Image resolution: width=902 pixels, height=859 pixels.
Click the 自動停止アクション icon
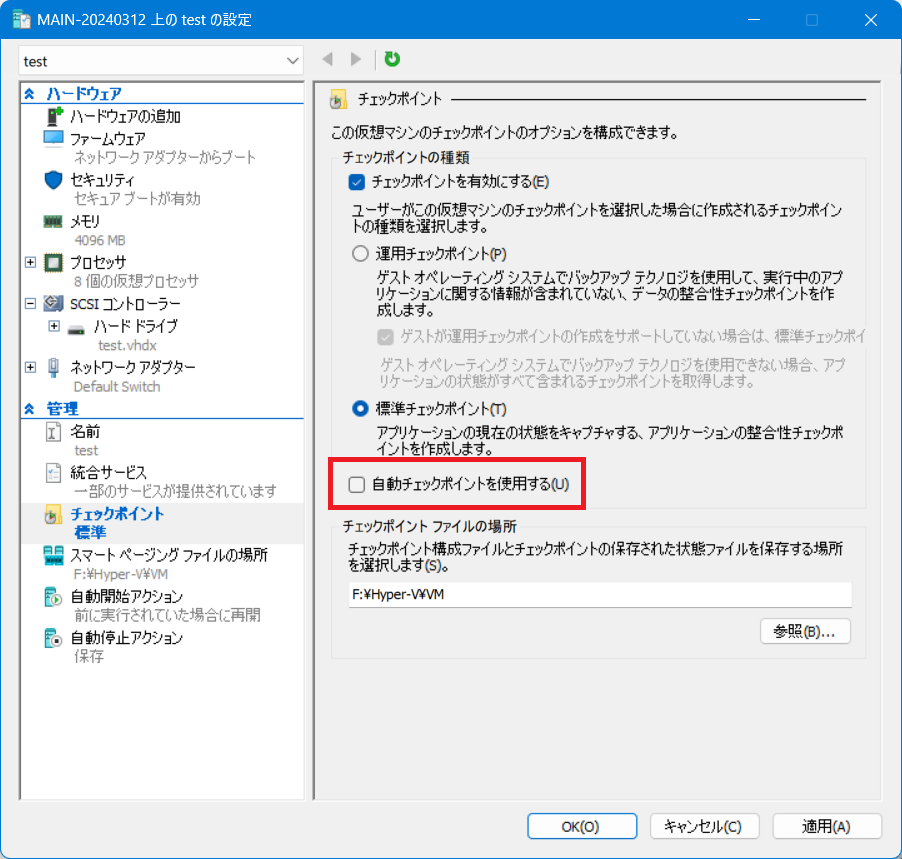pos(53,638)
